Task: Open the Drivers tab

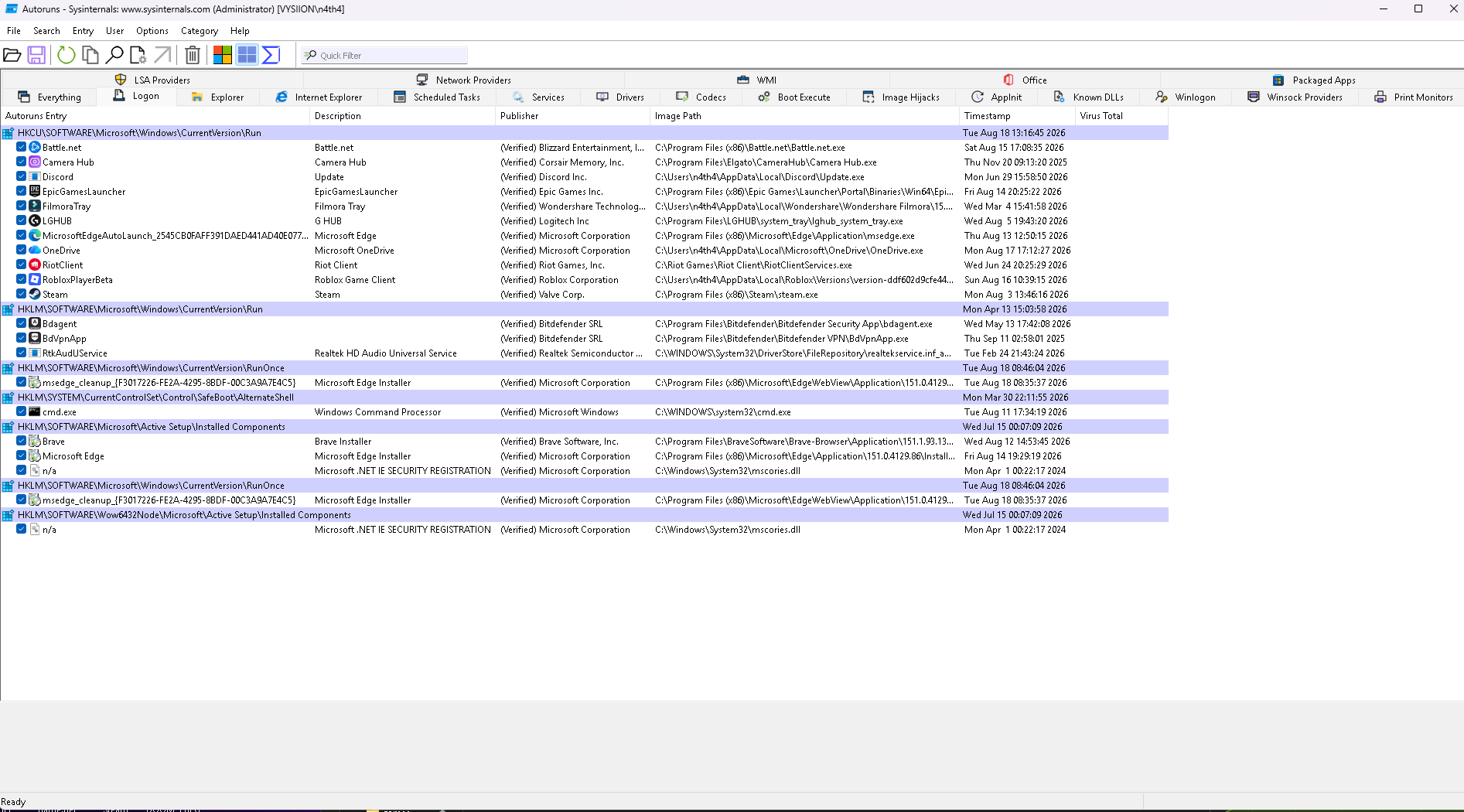Action: (620, 97)
